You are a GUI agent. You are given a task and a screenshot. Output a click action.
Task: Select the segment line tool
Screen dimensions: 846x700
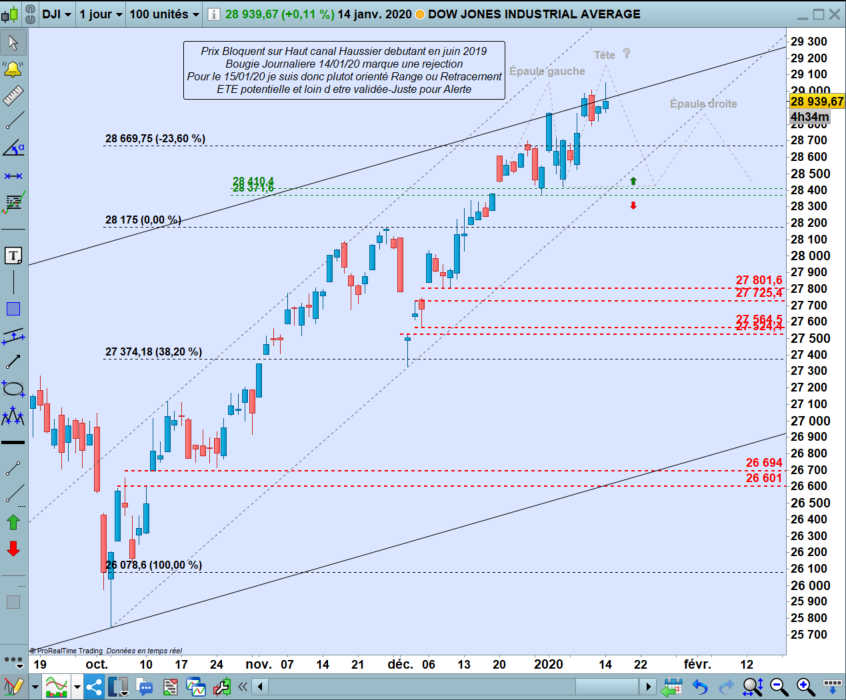pyautogui.click(x=13, y=468)
